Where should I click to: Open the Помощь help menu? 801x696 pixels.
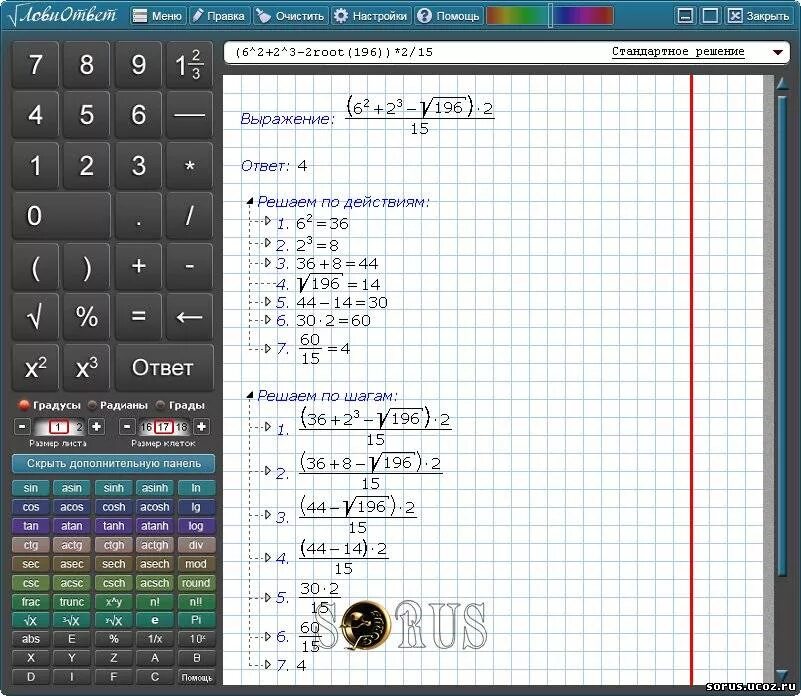(x=448, y=16)
